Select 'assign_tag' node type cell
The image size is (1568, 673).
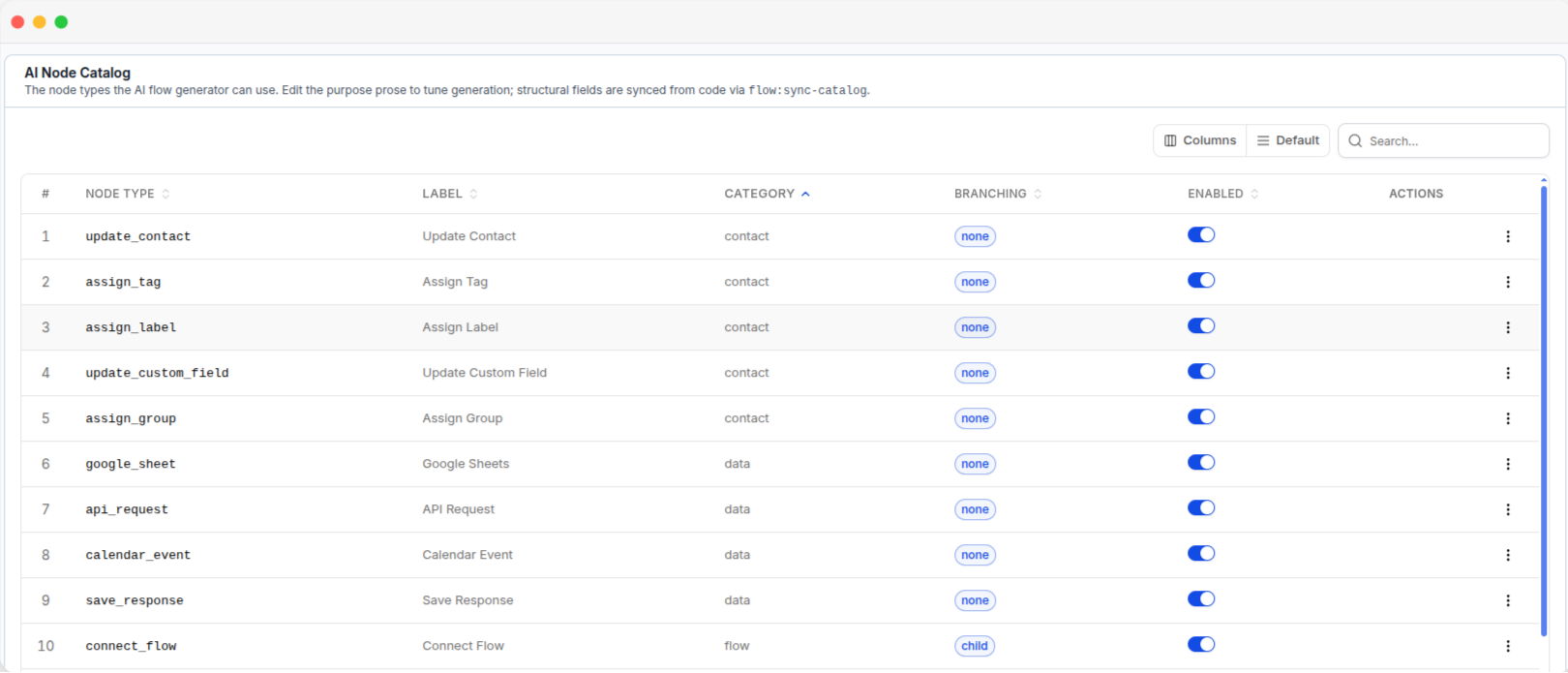coord(123,282)
